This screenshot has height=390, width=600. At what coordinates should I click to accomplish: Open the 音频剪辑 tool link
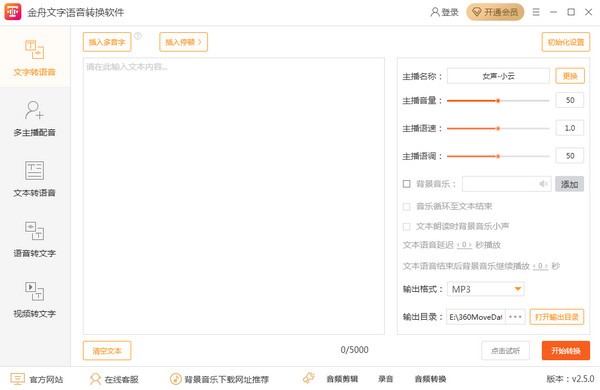point(342,379)
